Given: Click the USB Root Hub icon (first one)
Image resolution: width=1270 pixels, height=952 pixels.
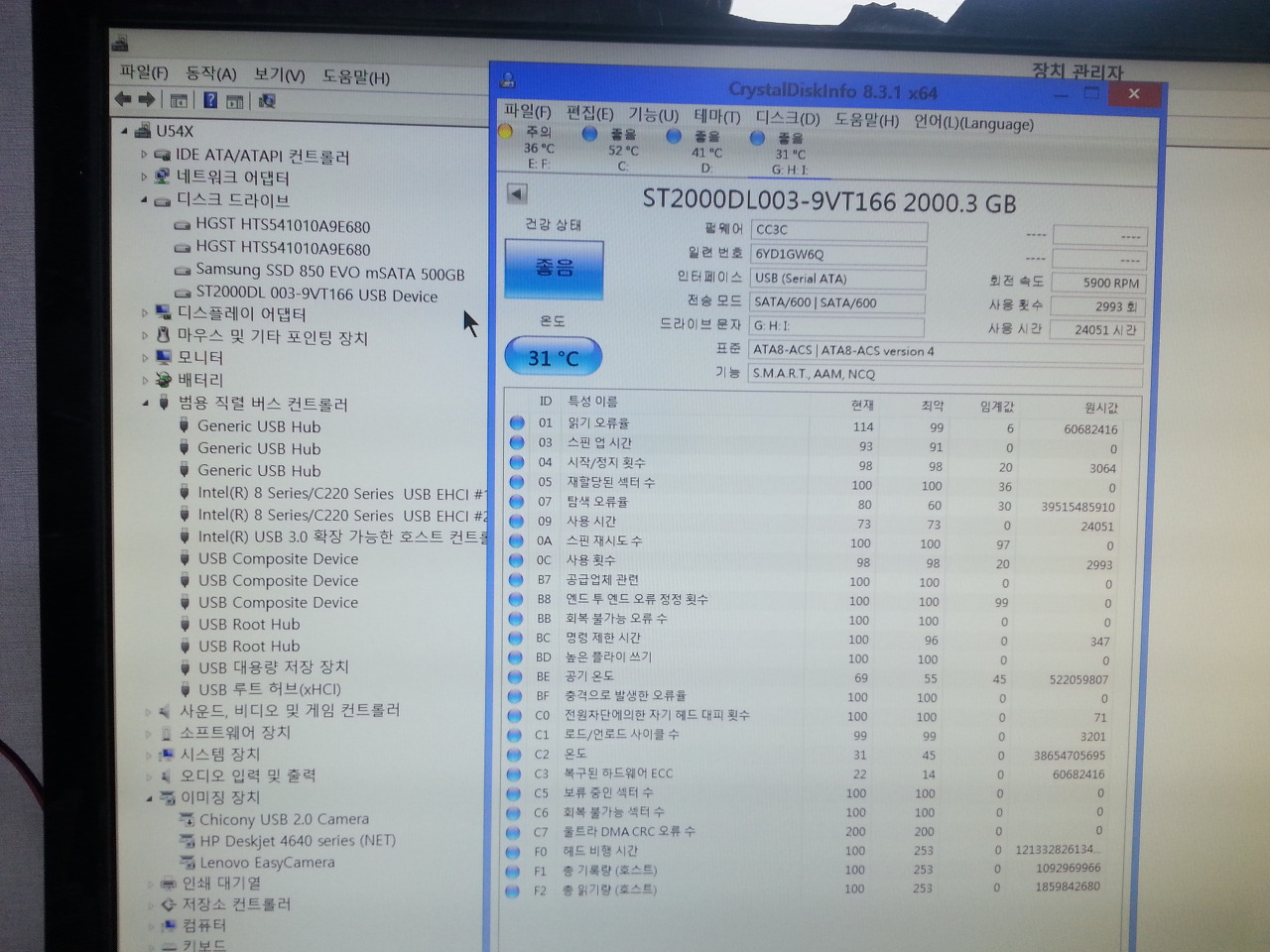Looking at the screenshot, I should pyautogui.click(x=185, y=624).
